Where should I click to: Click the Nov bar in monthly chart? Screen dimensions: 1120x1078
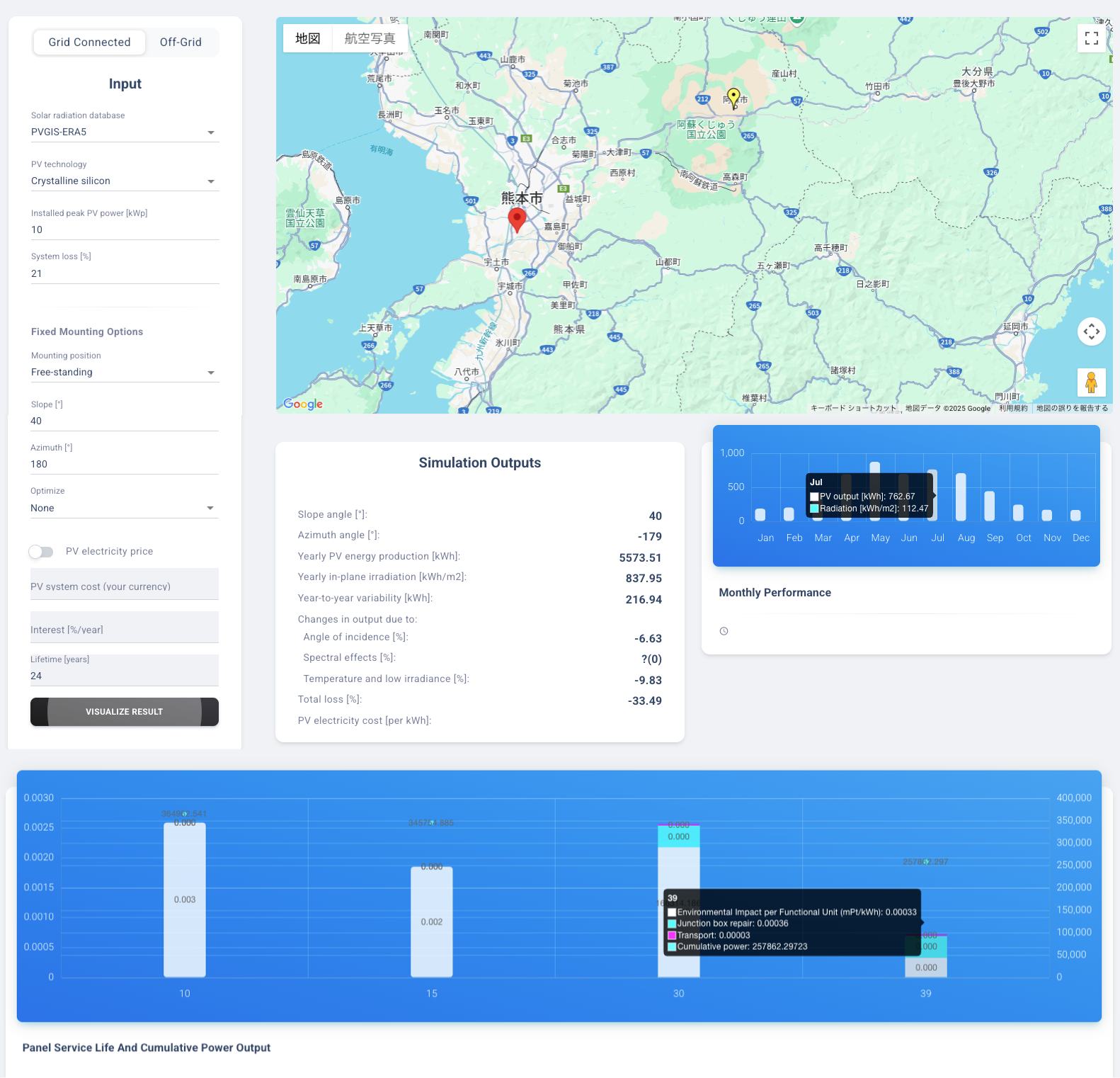[x=1046, y=515]
